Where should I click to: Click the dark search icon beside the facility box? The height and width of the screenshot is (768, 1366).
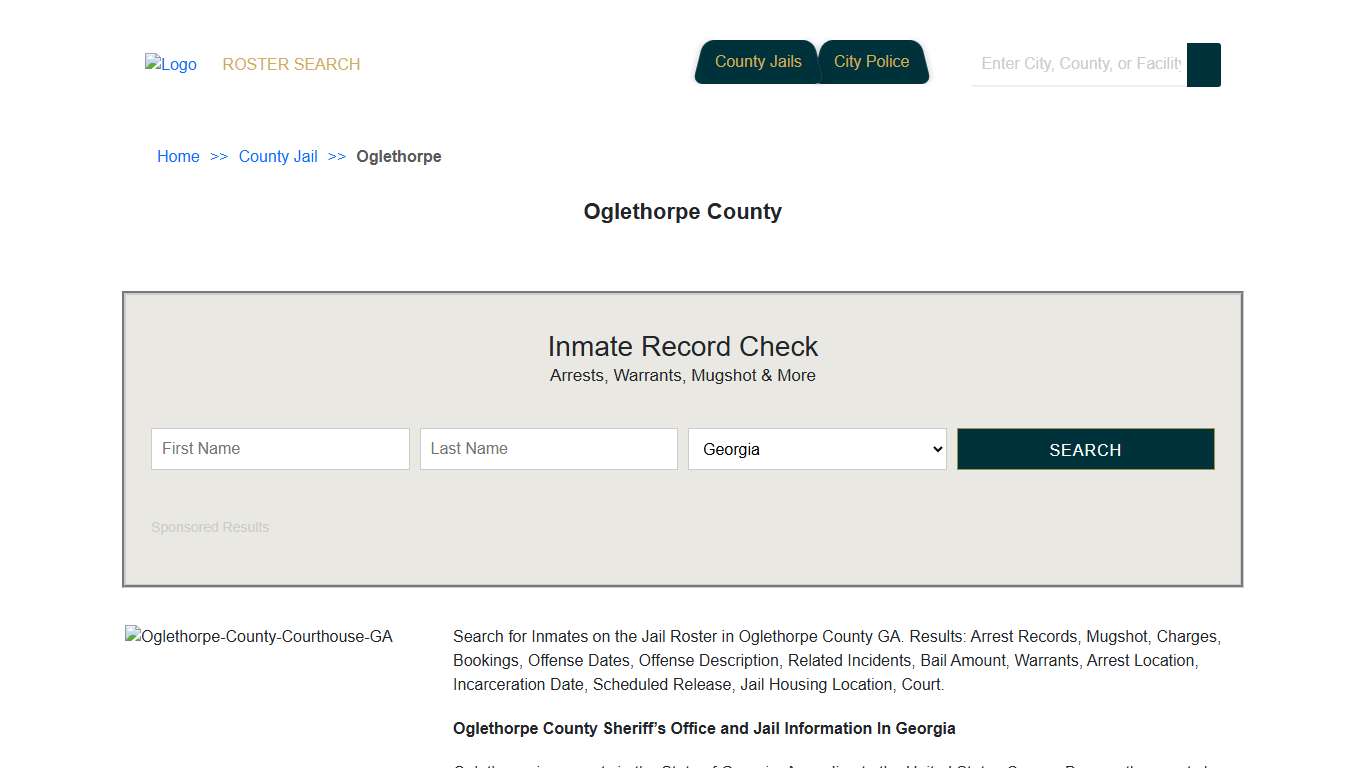pos(1203,64)
